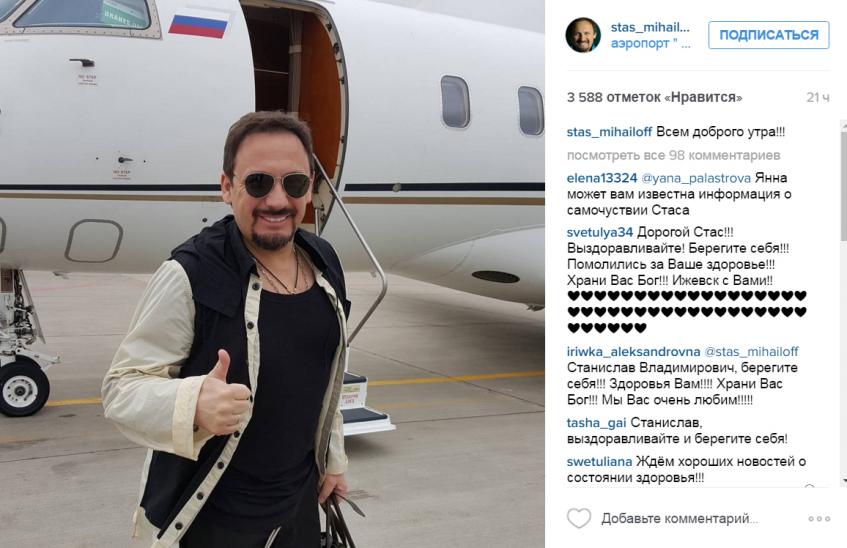Image resolution: width=847 pixels, height=548 pixels.
Task: Click the ПОДПИСАТЬСЯ follow button
Action: tap(769, 35)
